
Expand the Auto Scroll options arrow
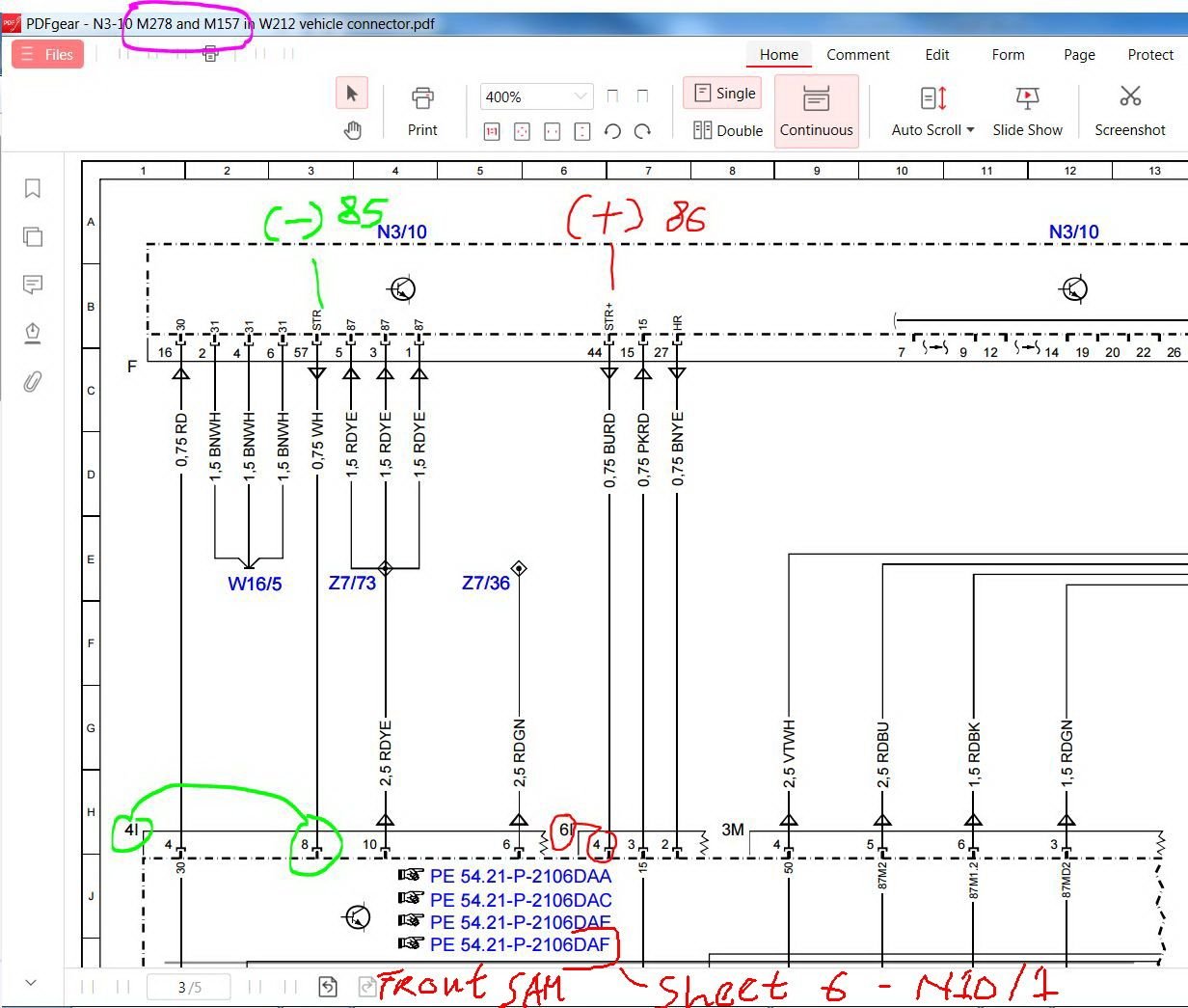coord(970,130)
